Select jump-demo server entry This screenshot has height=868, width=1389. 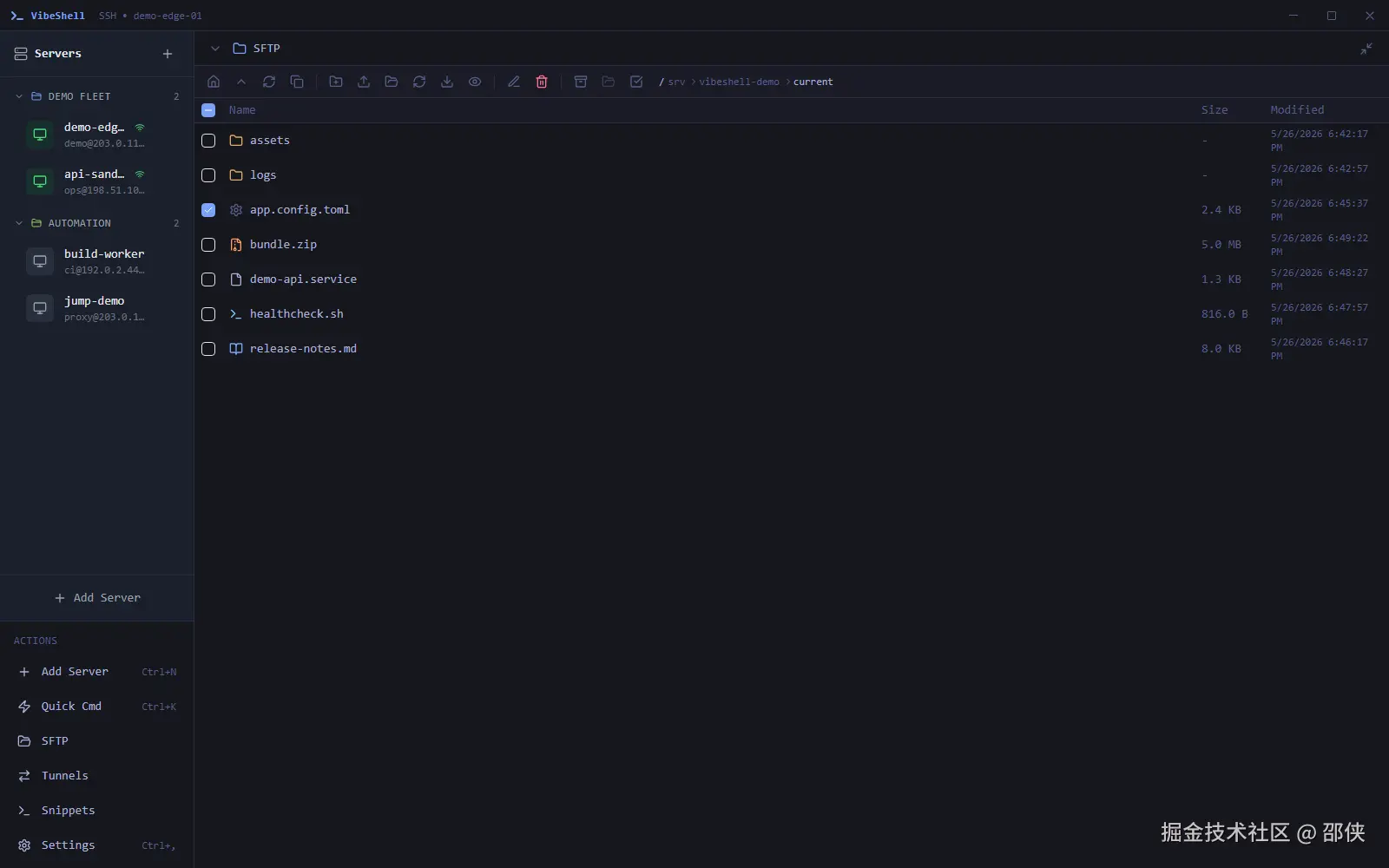pos(96,308)
